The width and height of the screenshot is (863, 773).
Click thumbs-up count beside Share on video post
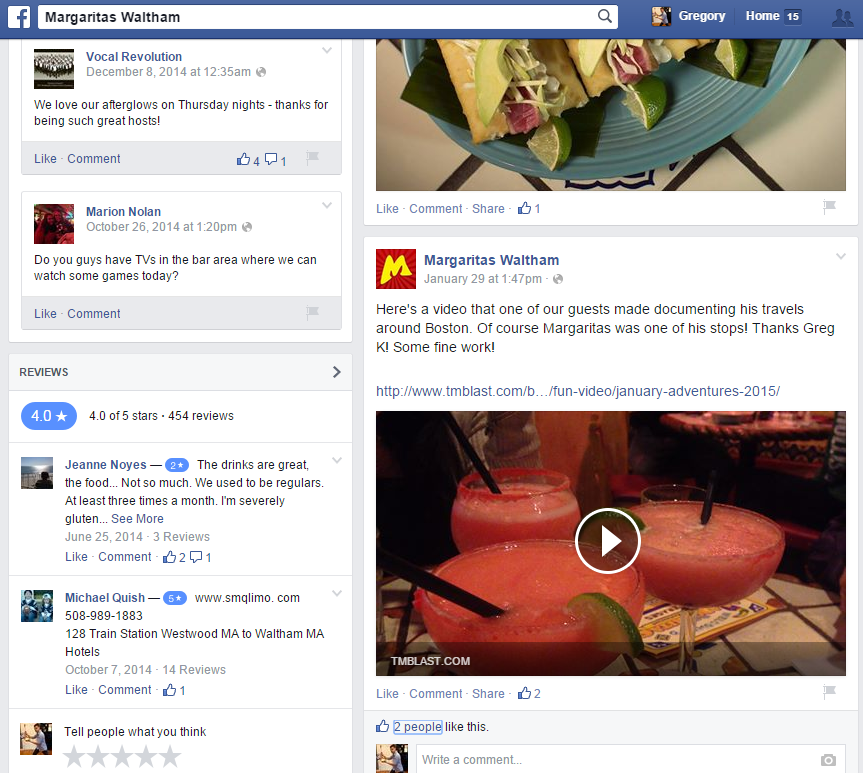tap(529, 693)
